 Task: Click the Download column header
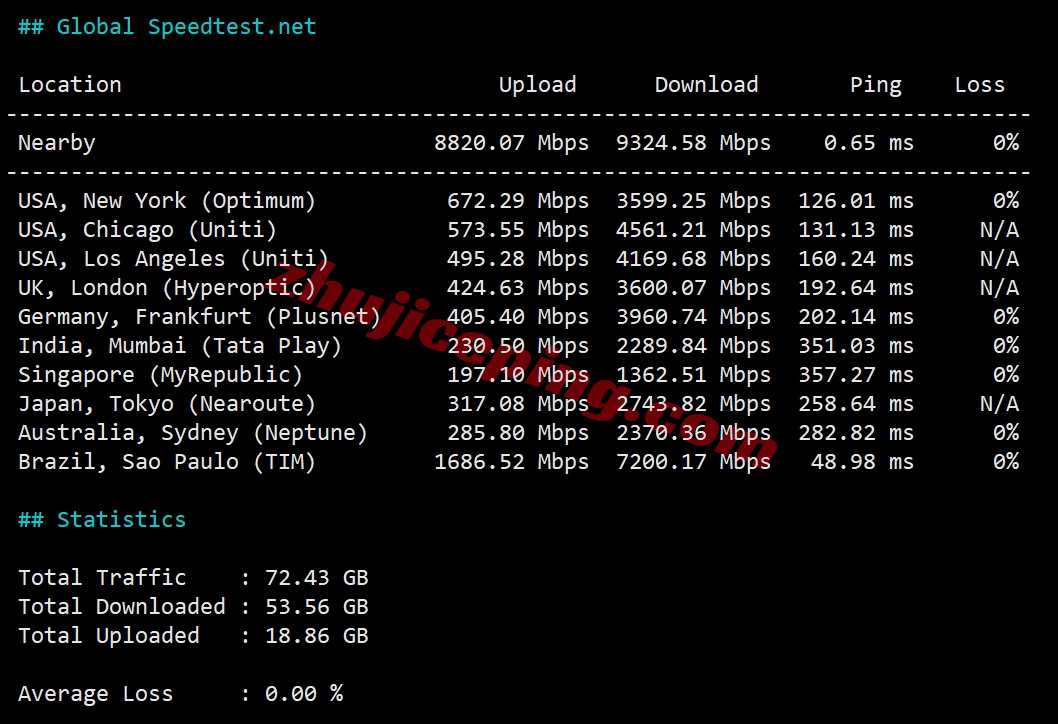tap(706, 85)
